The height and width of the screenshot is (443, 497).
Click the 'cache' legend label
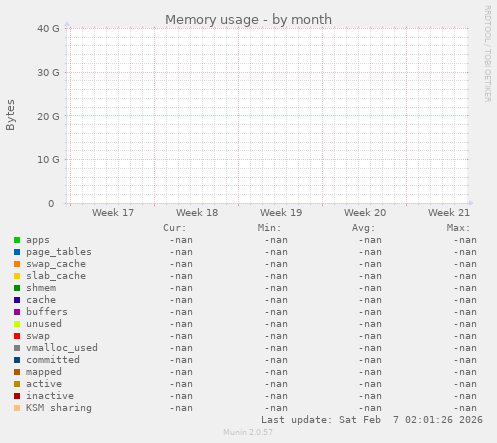click(41, 300)
